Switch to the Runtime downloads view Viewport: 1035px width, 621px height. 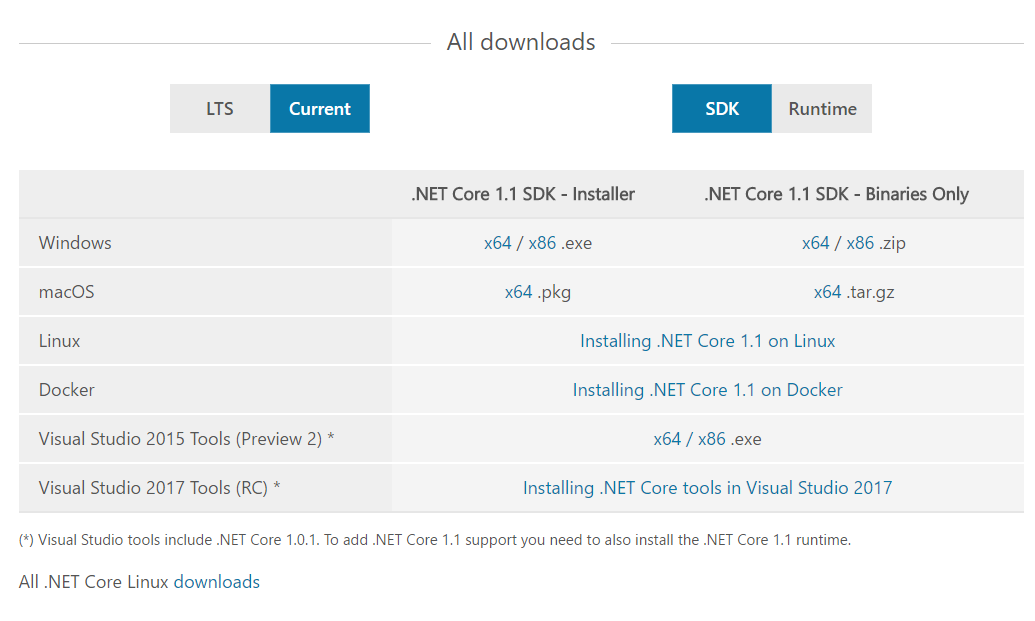[x=820, y=108]
